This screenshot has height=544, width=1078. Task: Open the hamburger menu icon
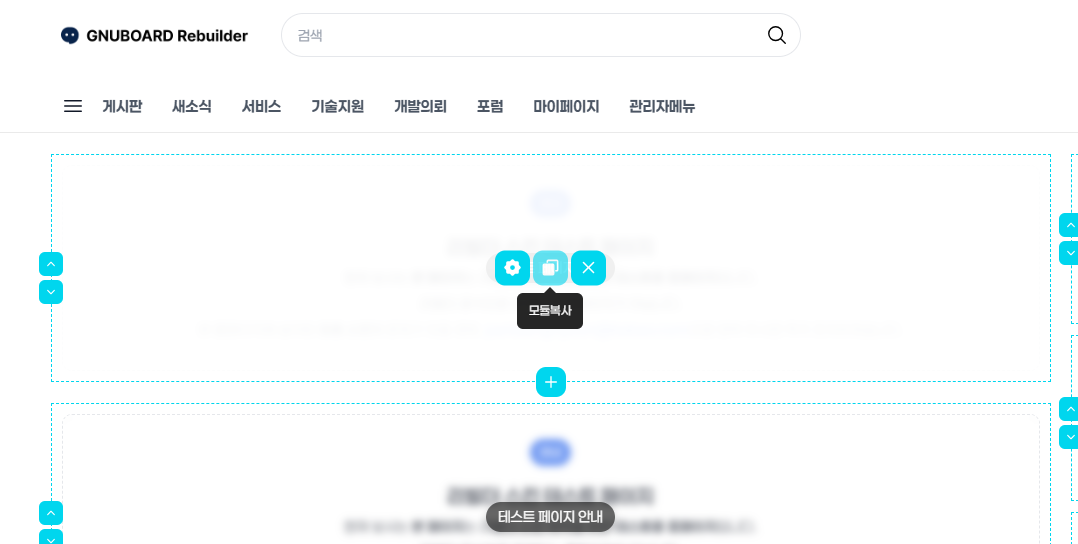(73, 106)
